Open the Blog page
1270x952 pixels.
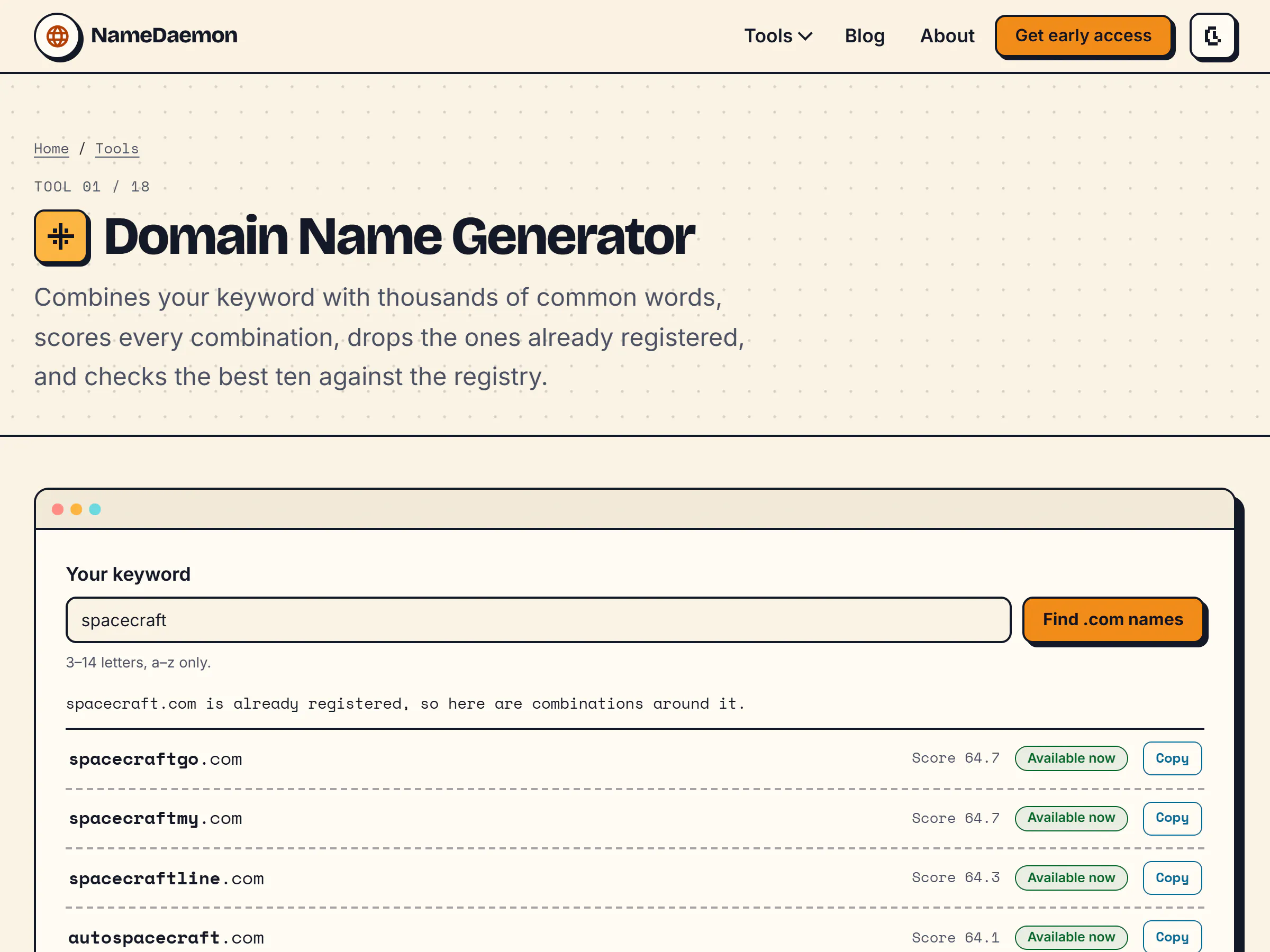coord(864,35)
